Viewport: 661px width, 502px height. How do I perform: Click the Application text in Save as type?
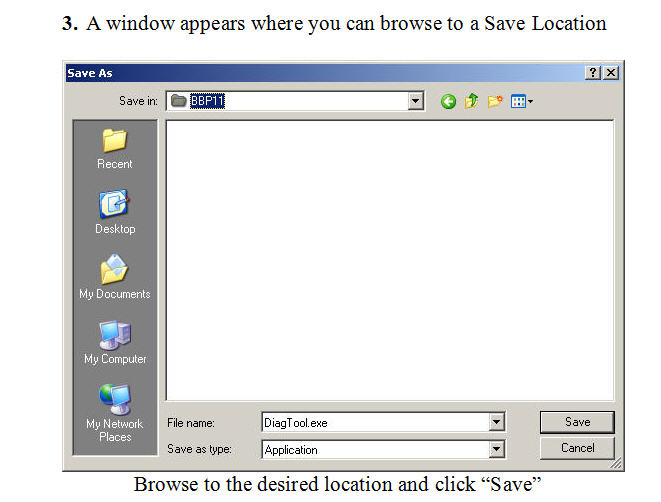tap(291, 450)
